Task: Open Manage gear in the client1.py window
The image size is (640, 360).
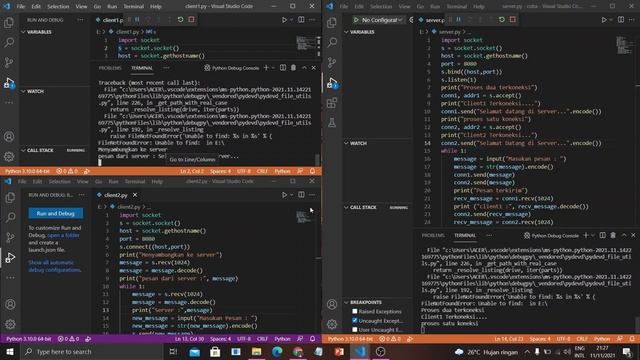Action: (x=9, y=156)
